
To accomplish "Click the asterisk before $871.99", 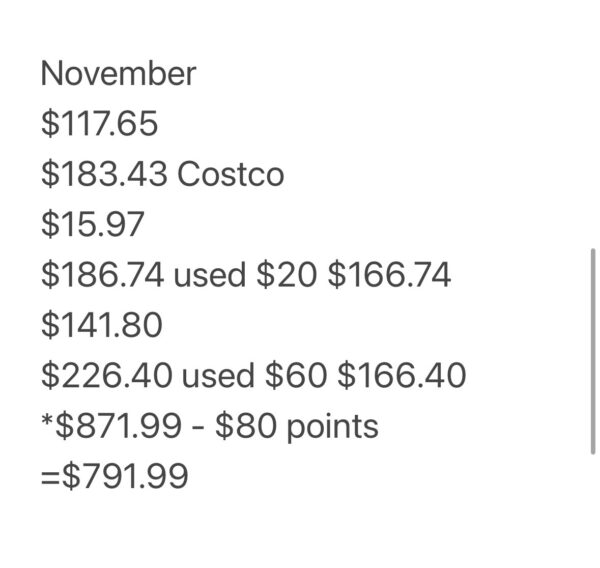I will click(x=46, y=422).
